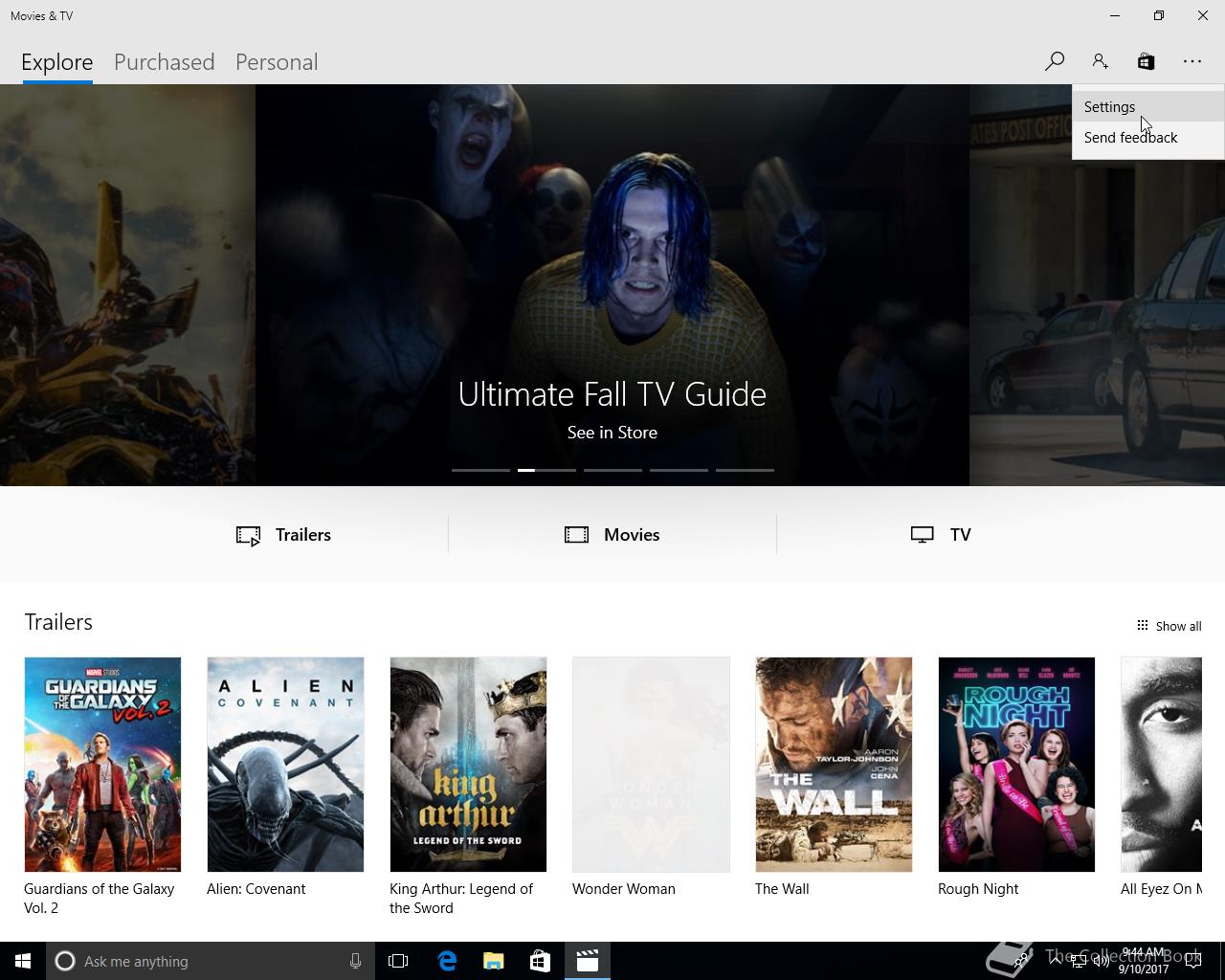
Task: Click the Wonder Woman title text
Action: tap(624, 889)
